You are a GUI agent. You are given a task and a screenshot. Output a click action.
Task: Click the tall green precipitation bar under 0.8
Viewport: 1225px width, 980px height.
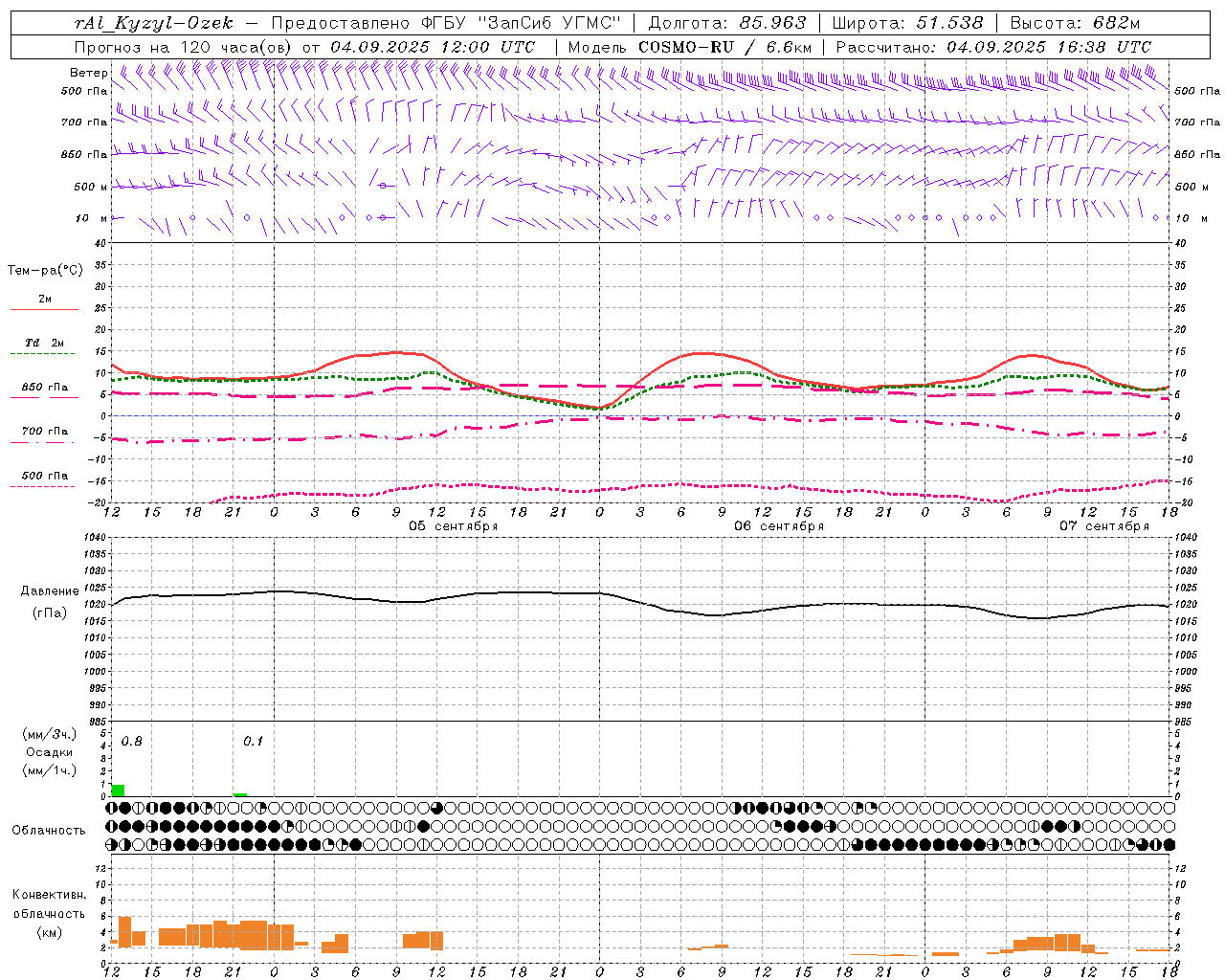pos(118,791)
